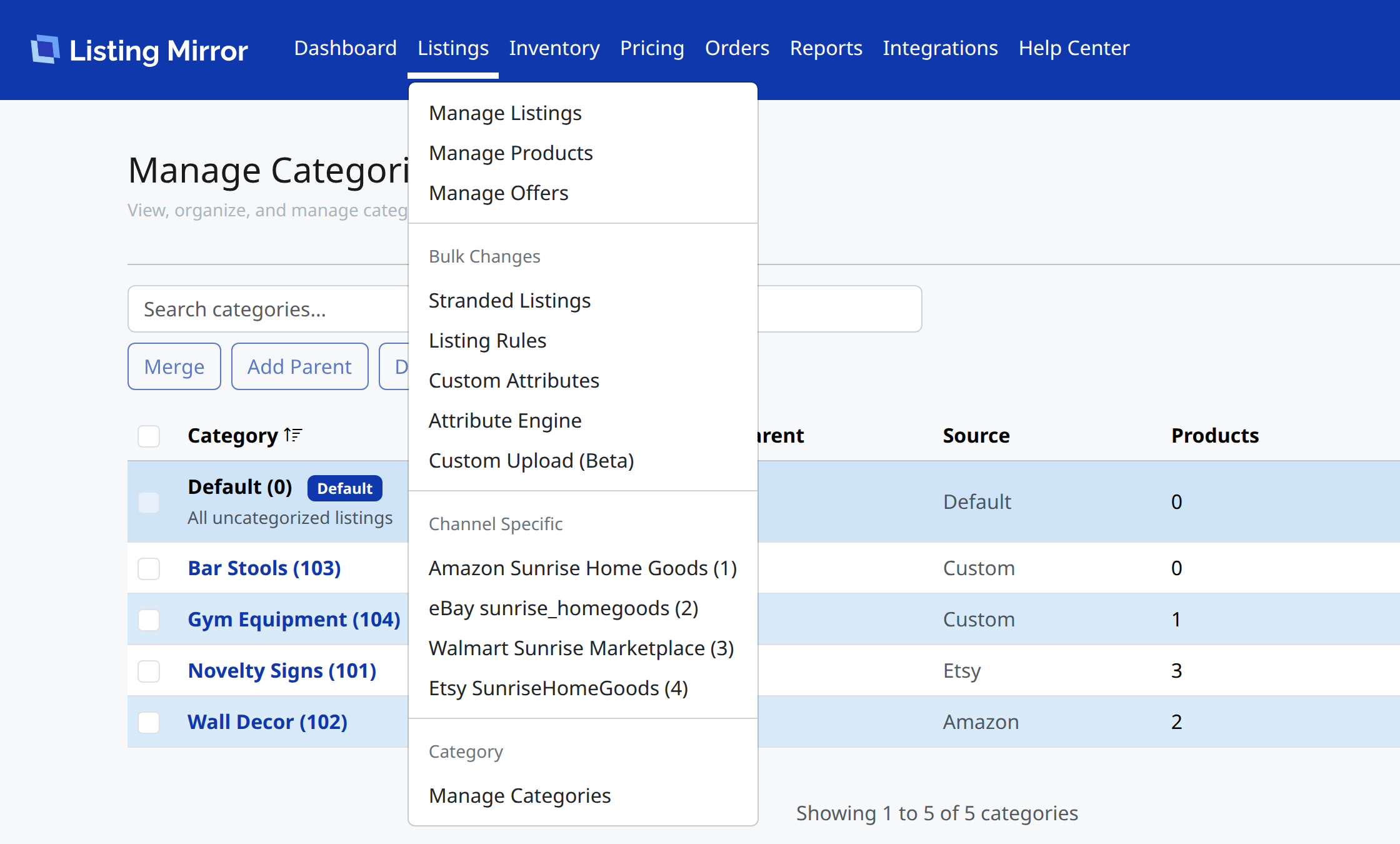
Task: Click the Add Parent button
Action: 300,366
